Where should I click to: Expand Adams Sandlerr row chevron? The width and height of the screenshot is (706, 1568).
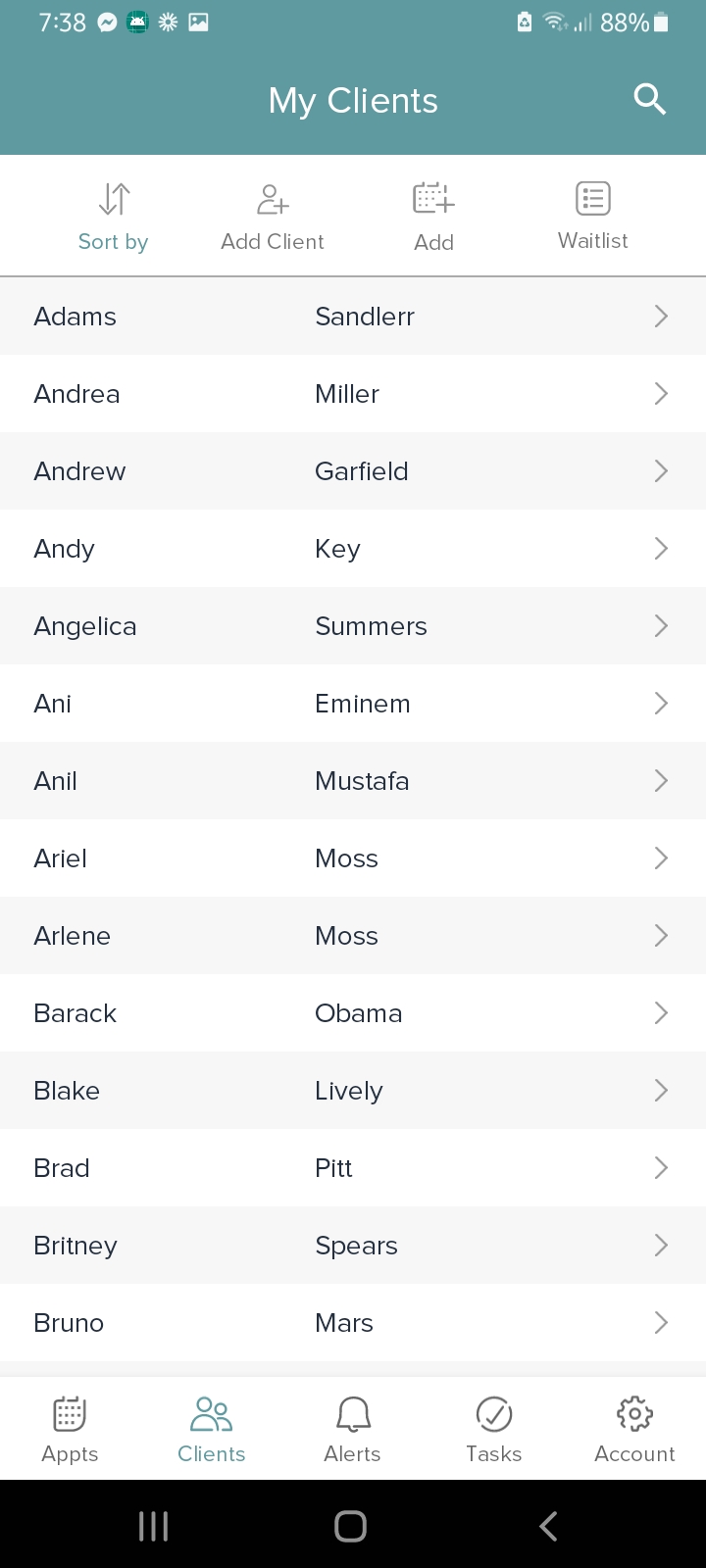coord(661,316)
